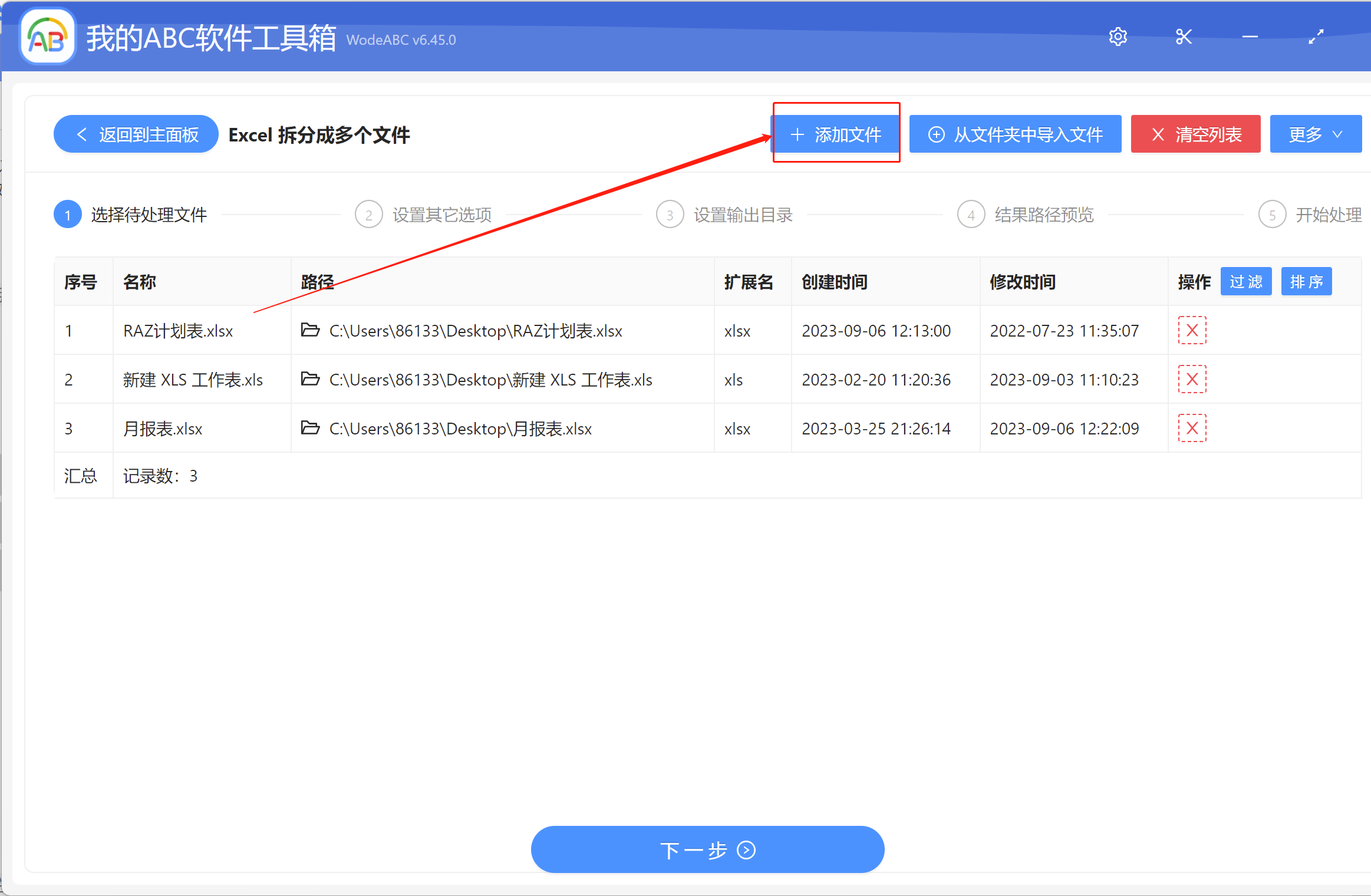This screenshot has width=1371, height=896.
Task: Open the settings gear in the title bar
Action: [x=1118, y=37]
